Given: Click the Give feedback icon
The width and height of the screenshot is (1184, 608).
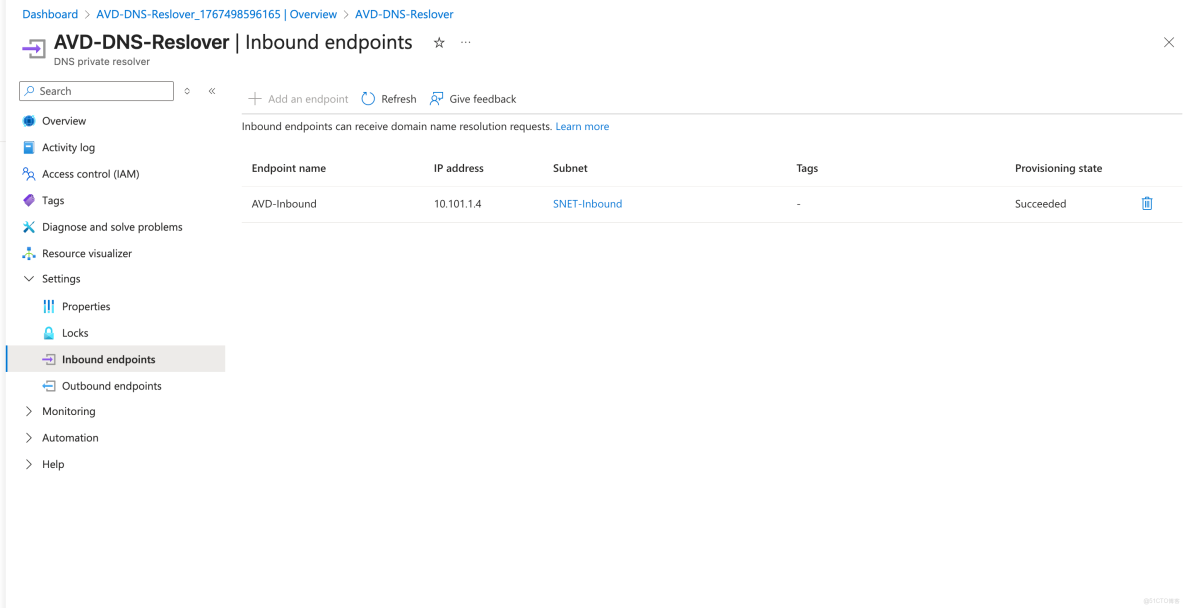Looking at the screenshot, I should (435, 98).
